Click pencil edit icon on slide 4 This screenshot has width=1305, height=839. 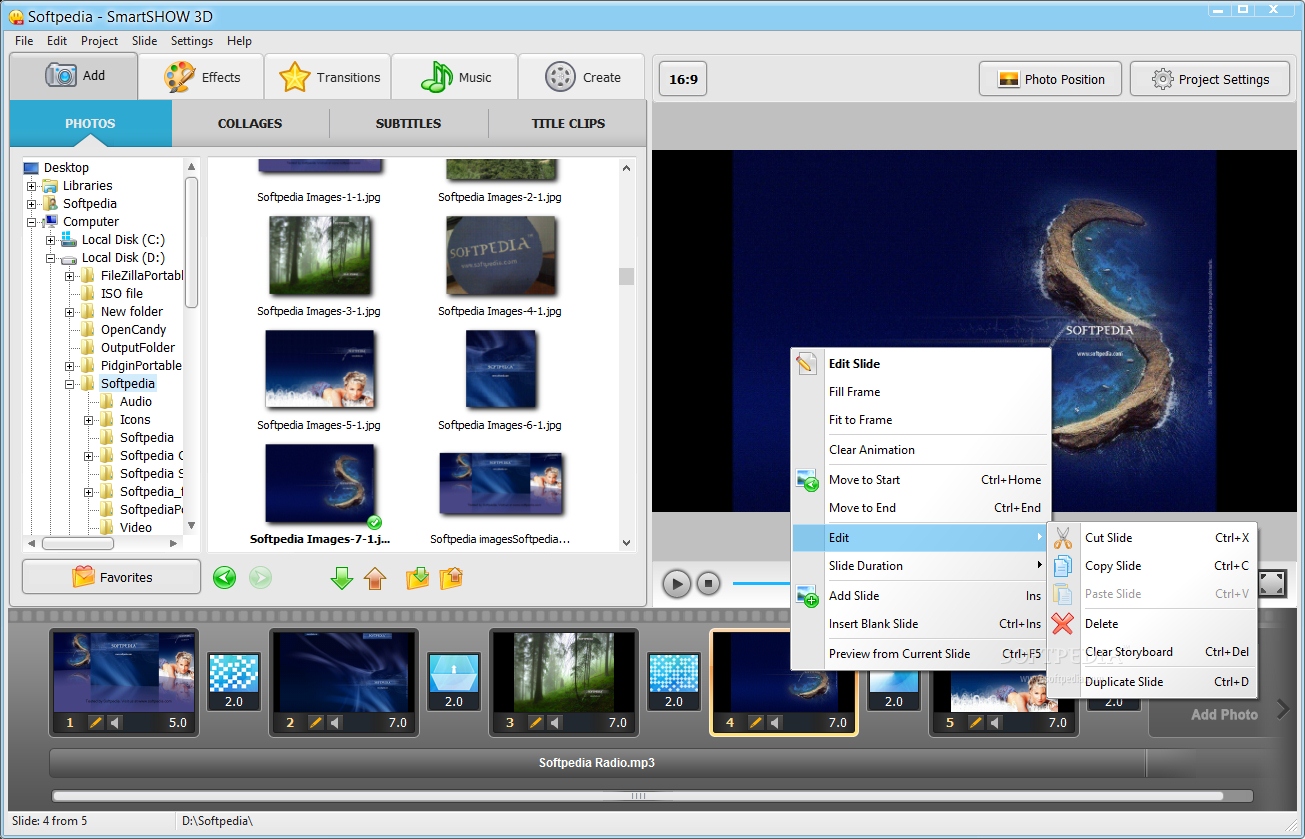pyautogui.click(x=756, y=722)
